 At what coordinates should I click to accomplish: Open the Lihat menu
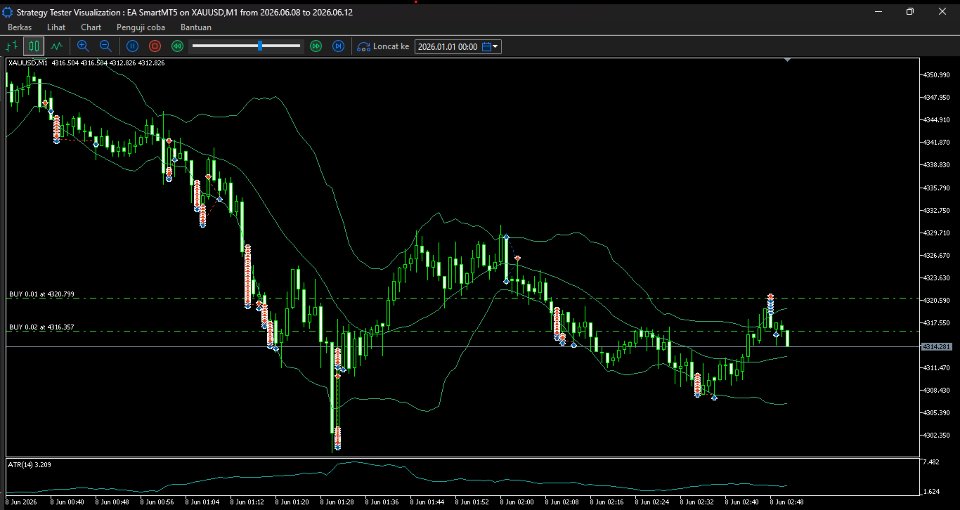[x=56, y=27]
